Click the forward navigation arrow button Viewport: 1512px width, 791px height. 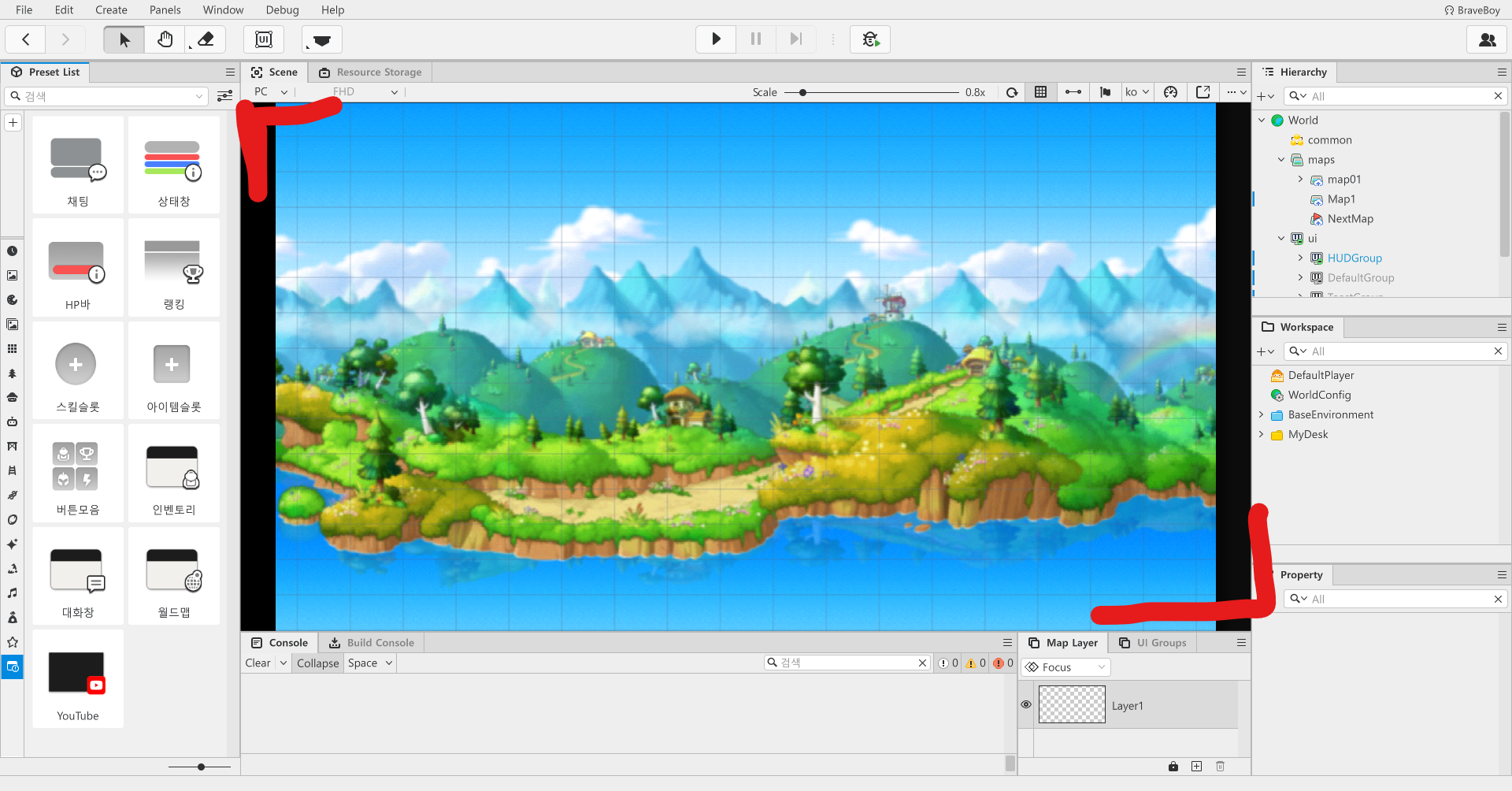click(x=66, y=39)
